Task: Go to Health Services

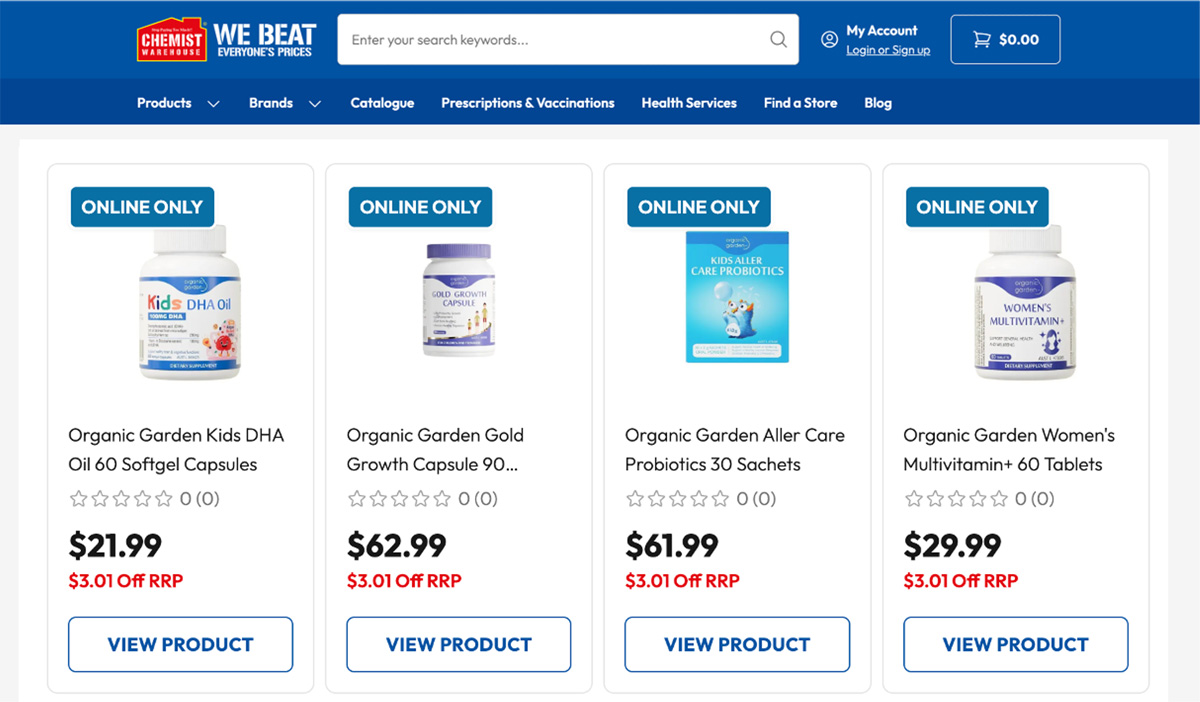Action: (x=689, y=103)
